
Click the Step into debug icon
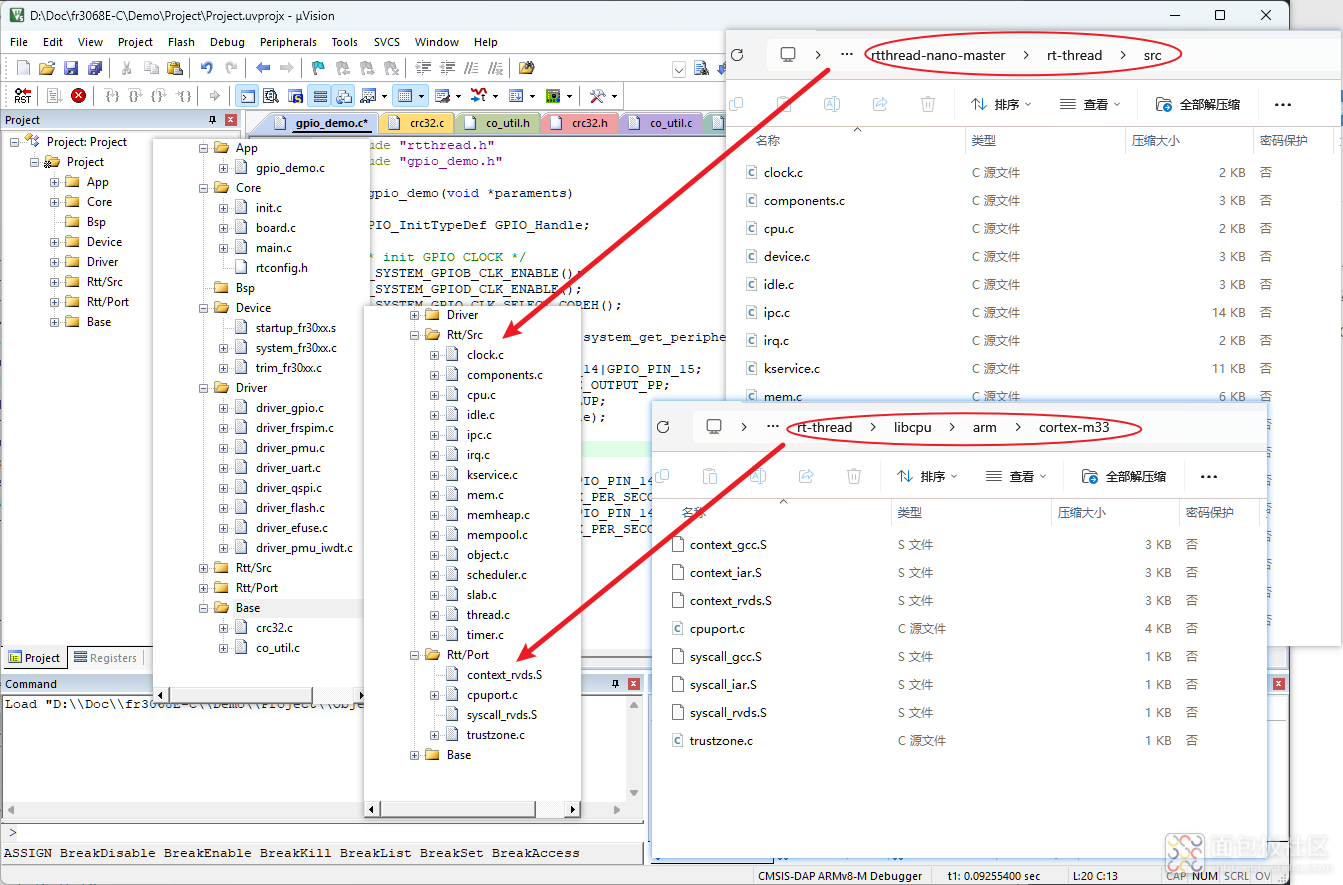112,96
